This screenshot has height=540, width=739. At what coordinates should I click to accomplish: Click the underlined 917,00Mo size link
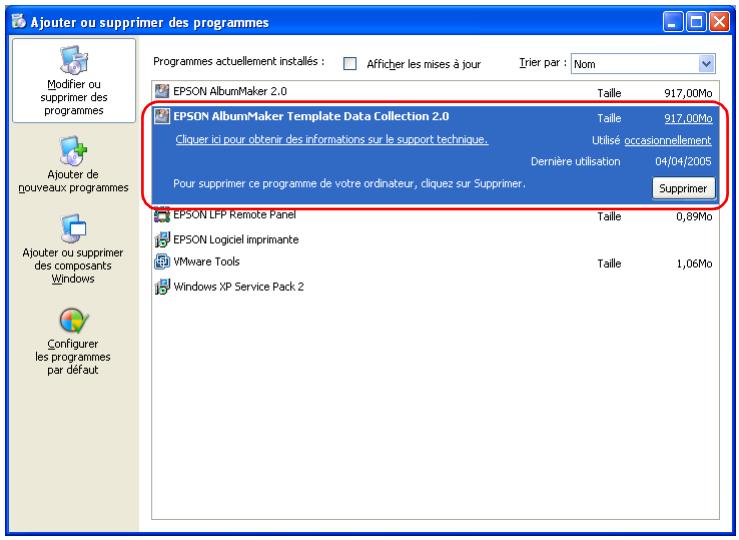pos(688,118)
